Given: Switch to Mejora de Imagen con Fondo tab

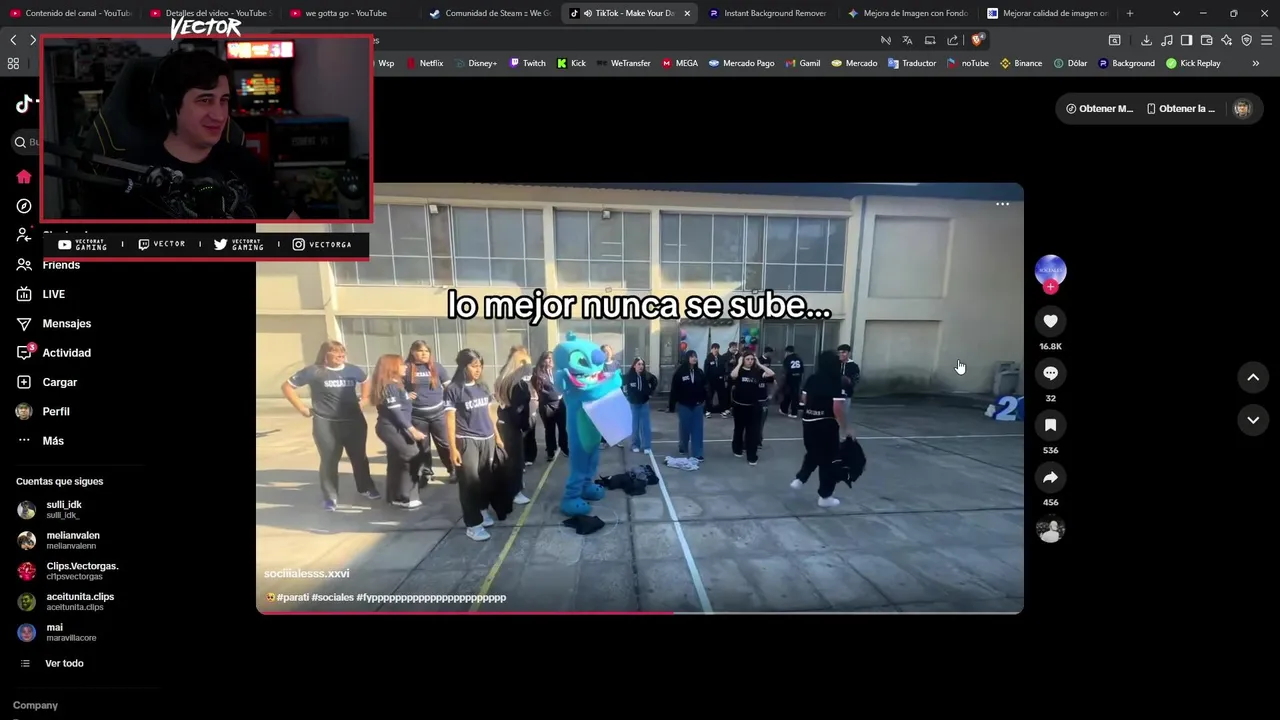Looking at the screenshot, I should pos(906,13).
